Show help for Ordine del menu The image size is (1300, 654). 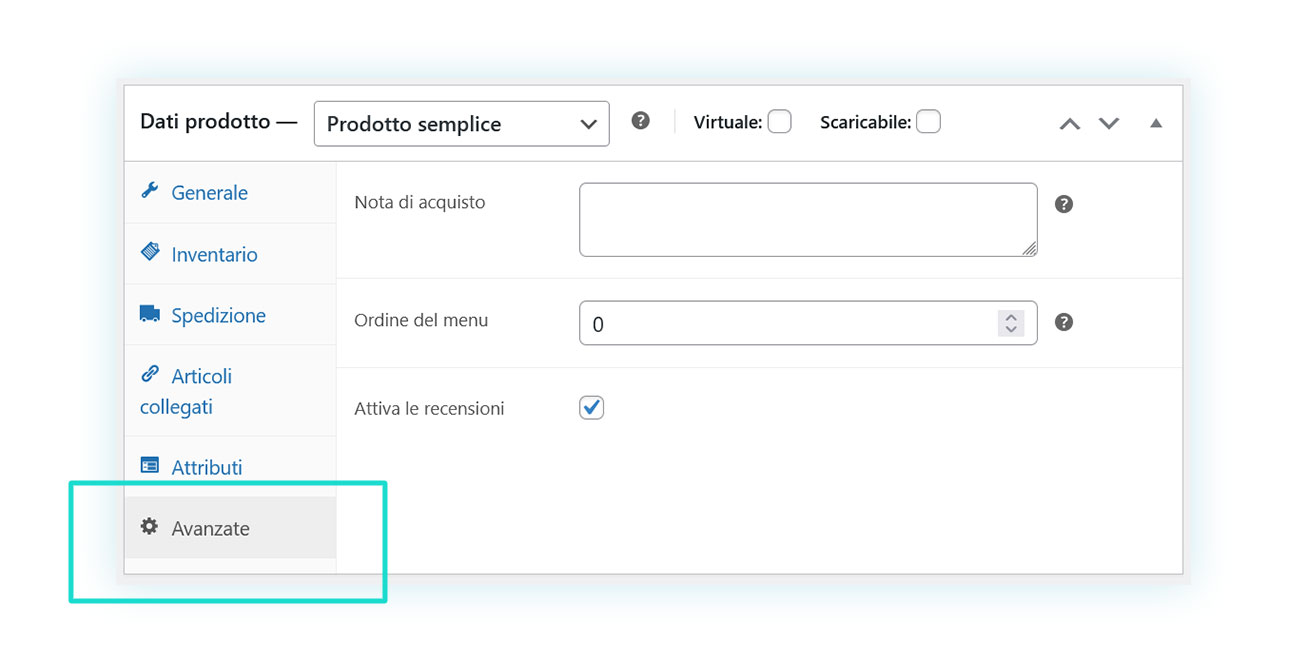(x=1064, y=322)
